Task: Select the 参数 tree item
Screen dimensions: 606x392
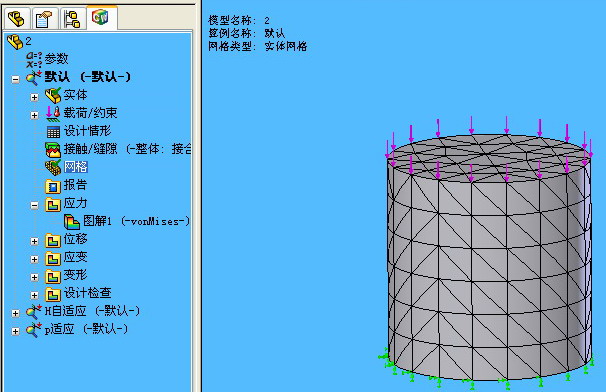Action: (x=56, y=59)
